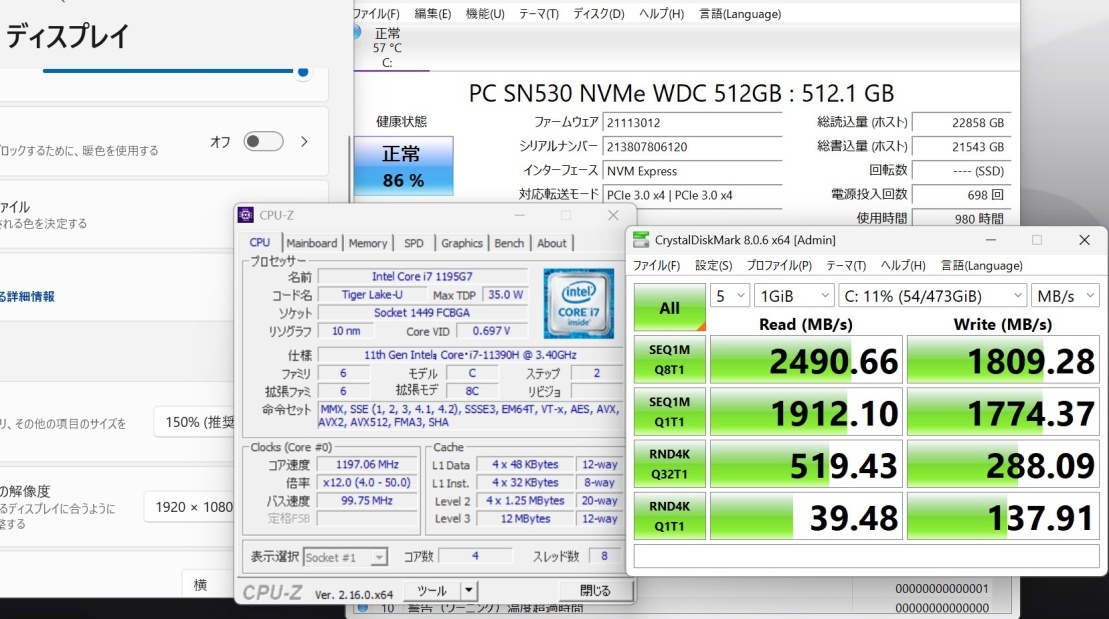Expand the ツール button dropdown arrow
Image resolution: width=1109 pixels, height=619 pixels.
pyautogui.click(x=468, y=590)
